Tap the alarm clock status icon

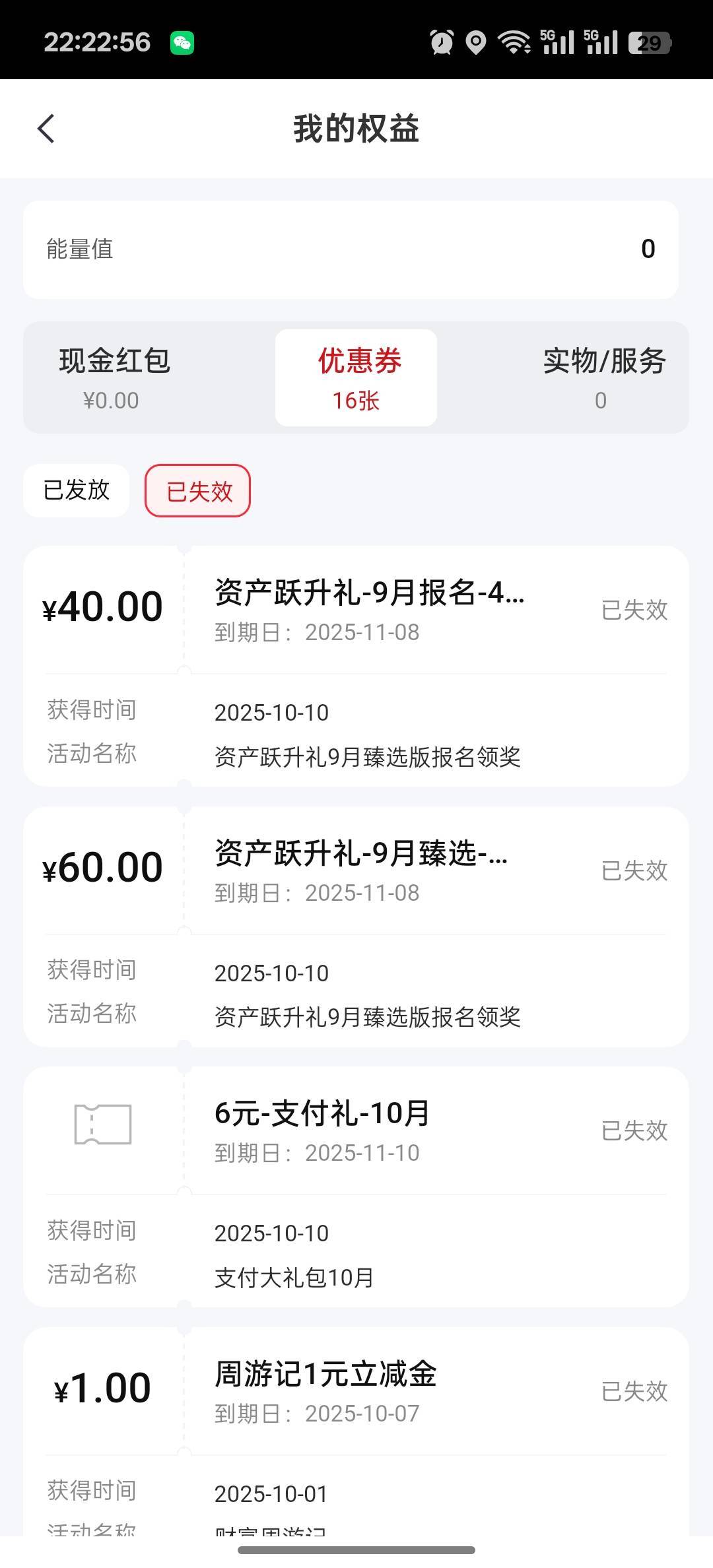442,43
